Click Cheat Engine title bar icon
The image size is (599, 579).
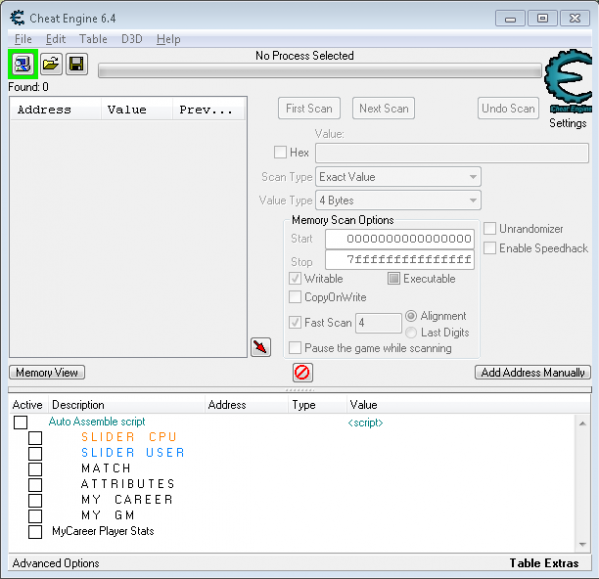(18, 18)
